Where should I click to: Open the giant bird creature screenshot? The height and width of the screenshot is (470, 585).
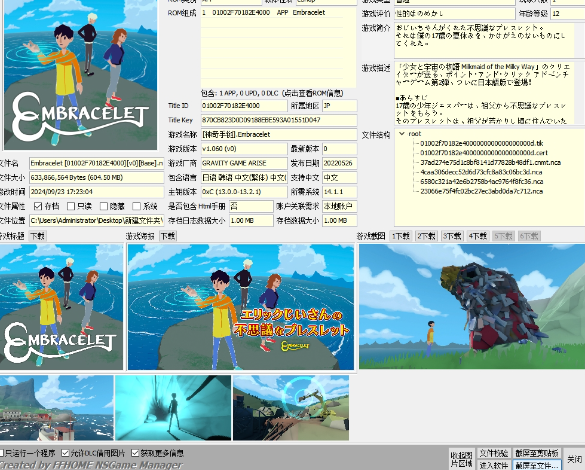[x=472, y=307]
